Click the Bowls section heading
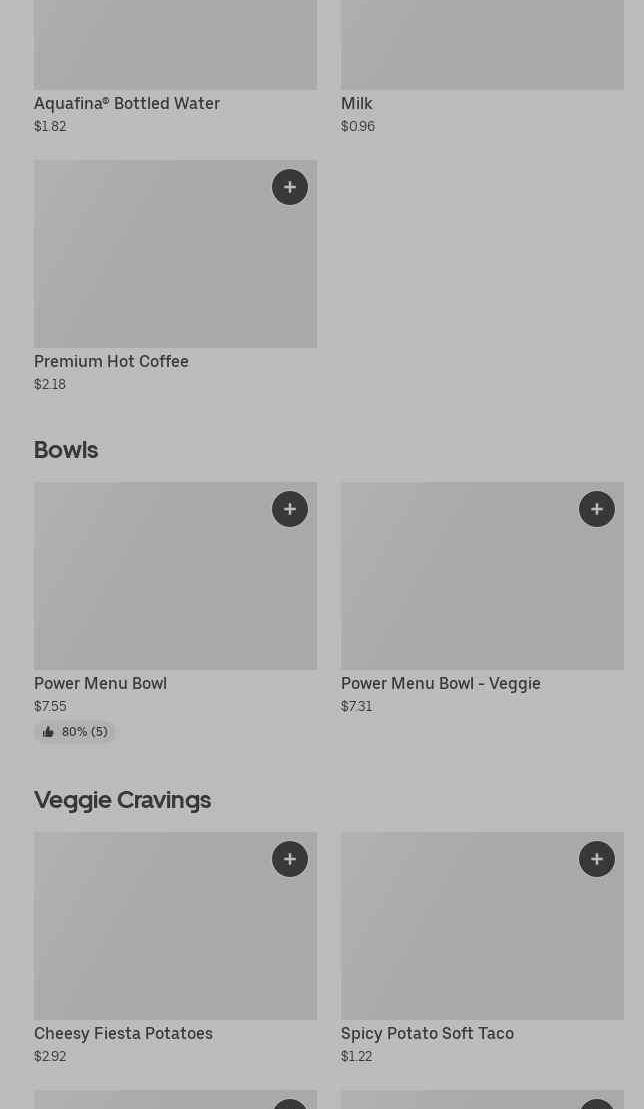Image resolution: width=644 pixels, height=1109 pixels. pyautogui.click(x=66, y=450)
